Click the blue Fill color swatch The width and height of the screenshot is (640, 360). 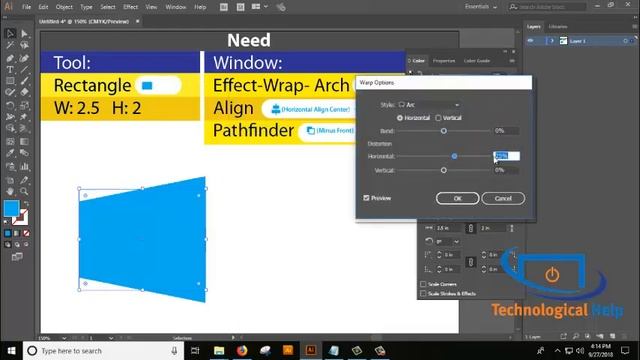point(11,208)
